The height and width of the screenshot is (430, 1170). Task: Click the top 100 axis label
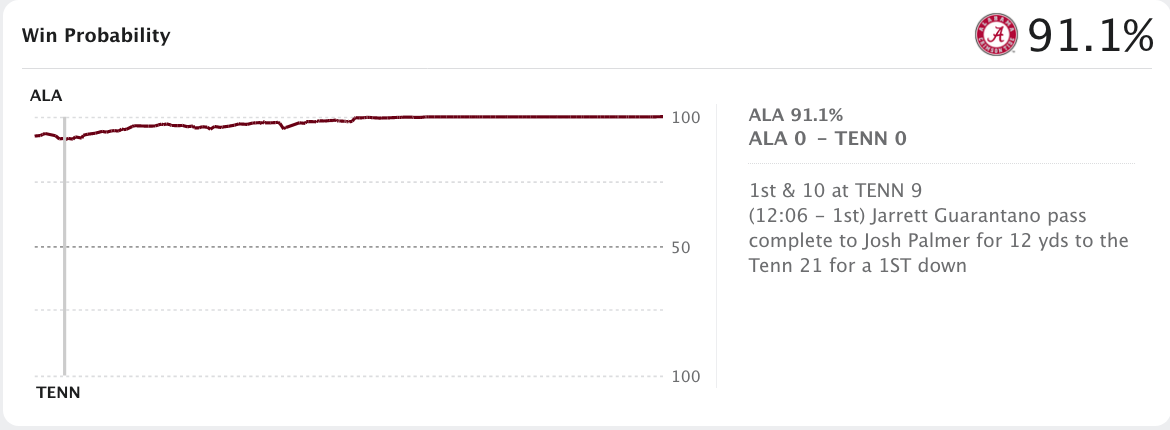click(x=686, y=118)
